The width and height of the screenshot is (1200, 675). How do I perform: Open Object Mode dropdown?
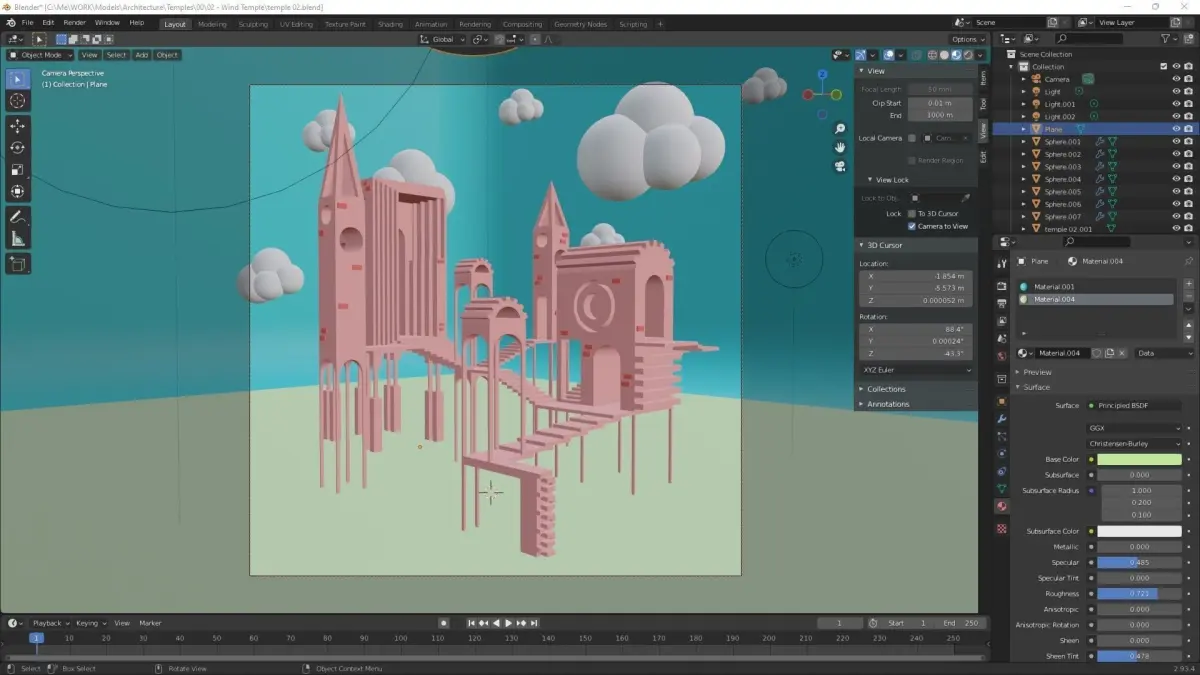click(41, 55)
